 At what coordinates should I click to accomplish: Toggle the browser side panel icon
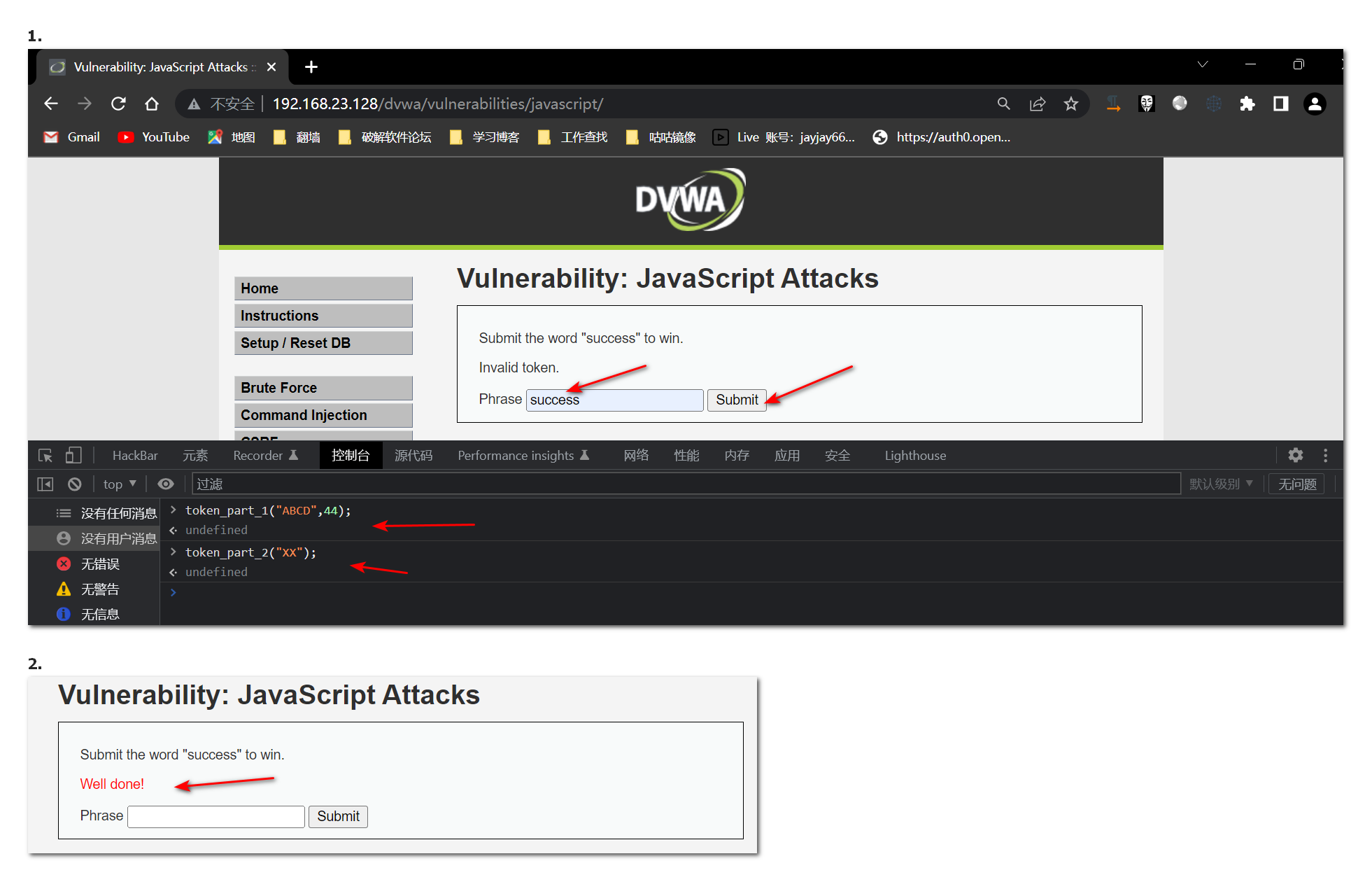(1280, 104)
